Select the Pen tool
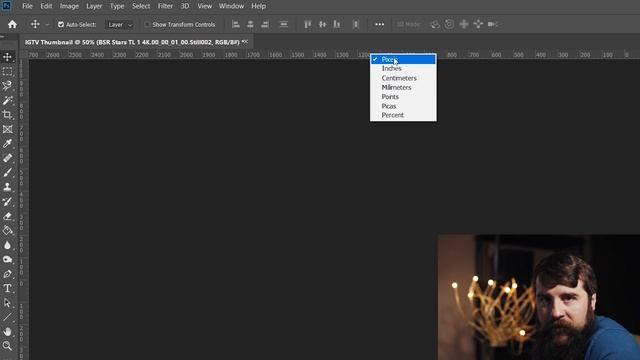 [x=7, y=274]
